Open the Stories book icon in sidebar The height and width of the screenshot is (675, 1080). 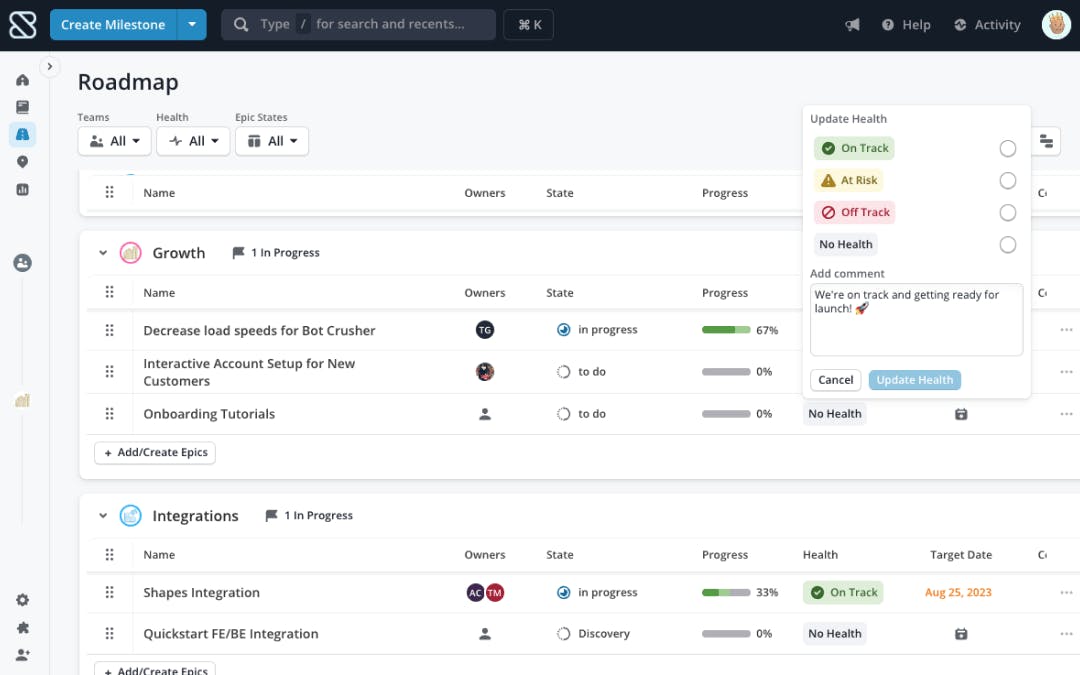[x=22, y=107]
